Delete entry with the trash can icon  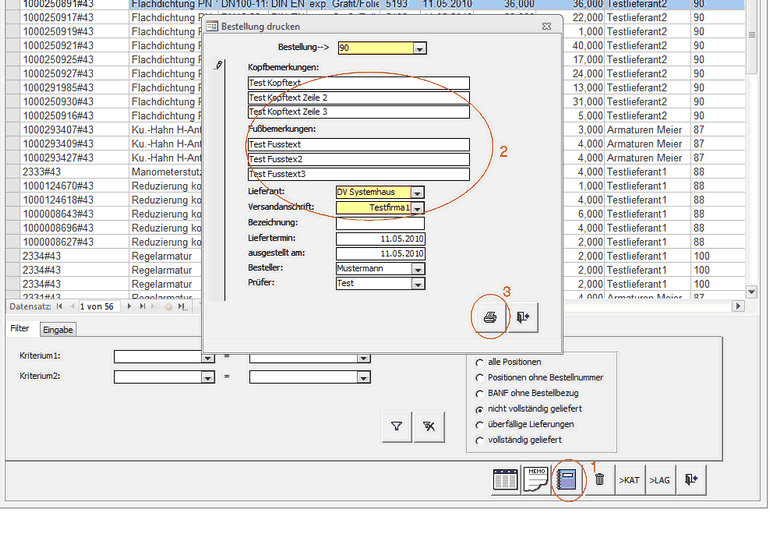click(x=599, y=480)
